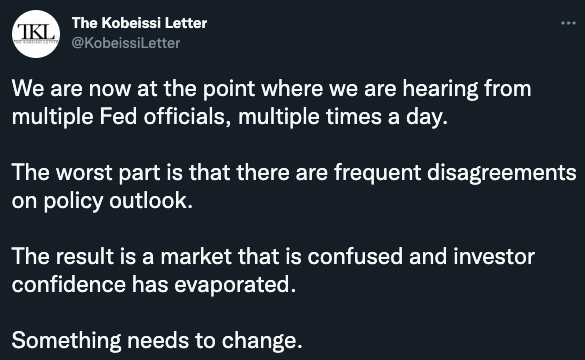Click the words 'worst part'
Viewport: 585px width, 360px height.
coord(108,173)
